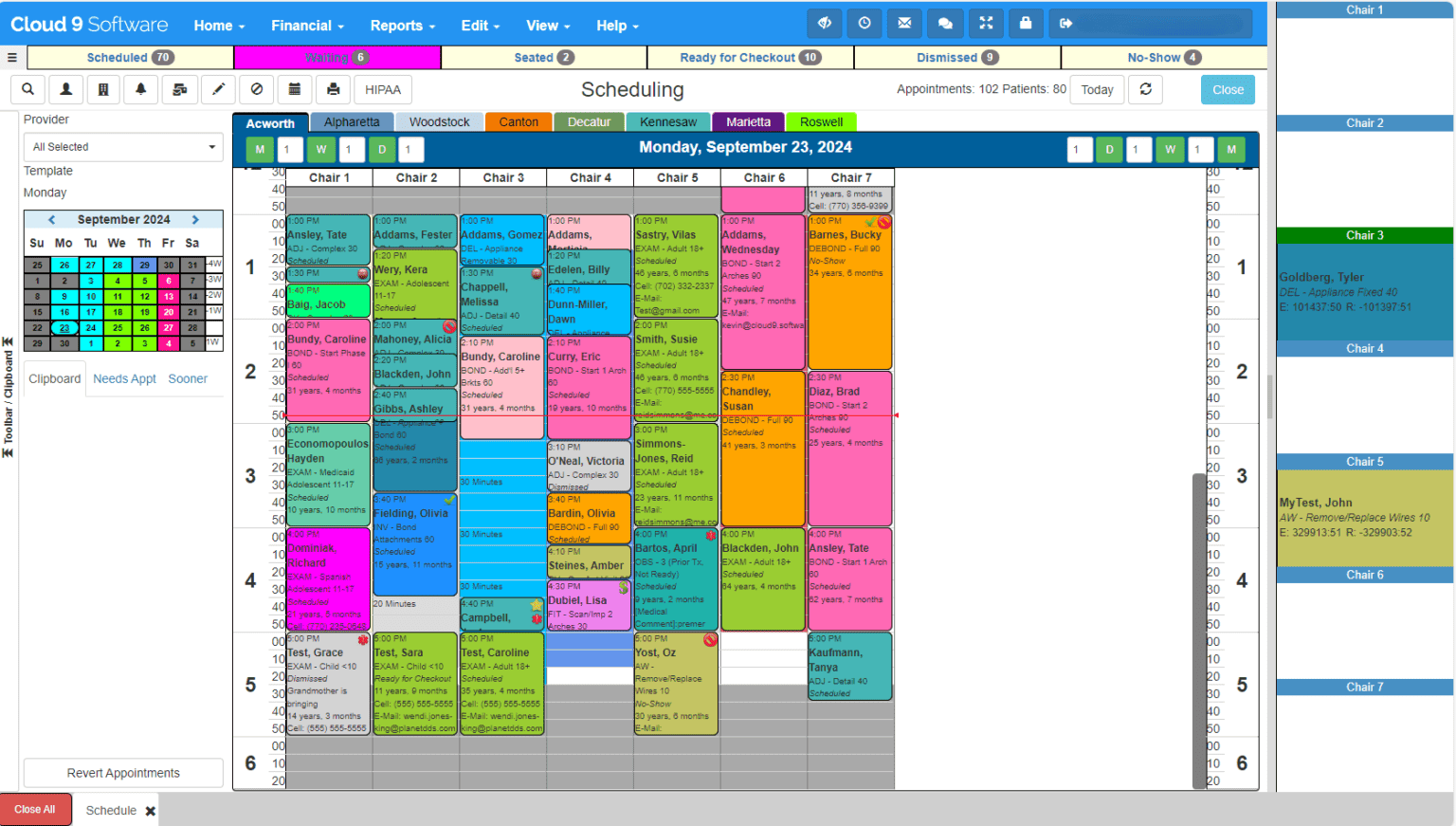Screen dimensions: 1456x826
Task: Click the Revert Appointments button
Action: click(x=122, y=773)
